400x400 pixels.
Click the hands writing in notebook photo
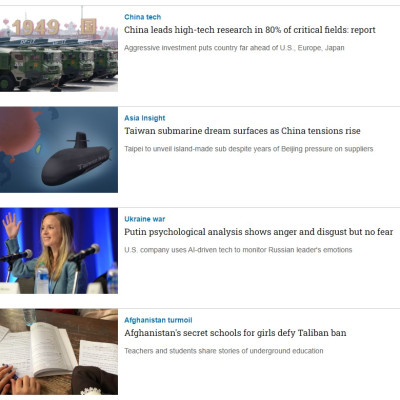[18, 381]
